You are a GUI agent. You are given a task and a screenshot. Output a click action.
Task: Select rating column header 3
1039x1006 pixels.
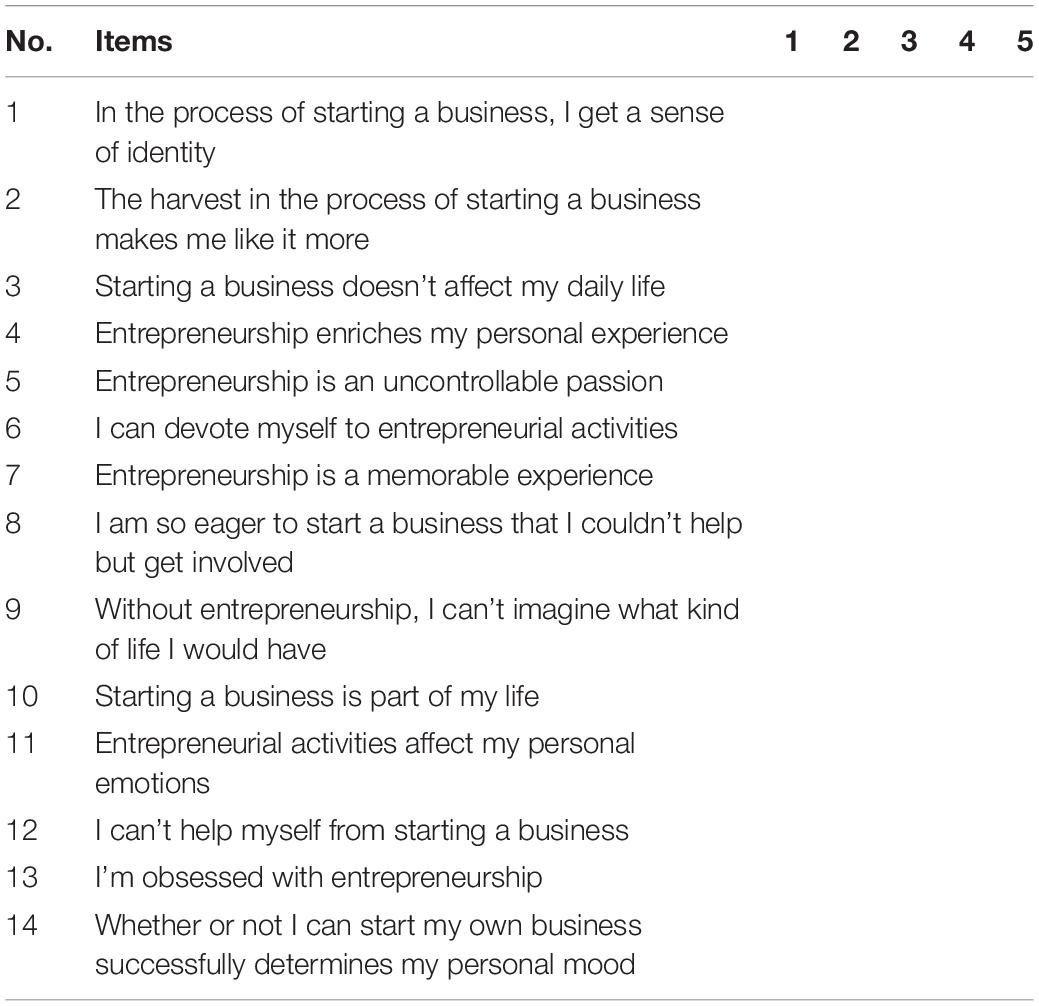[908, 41]
